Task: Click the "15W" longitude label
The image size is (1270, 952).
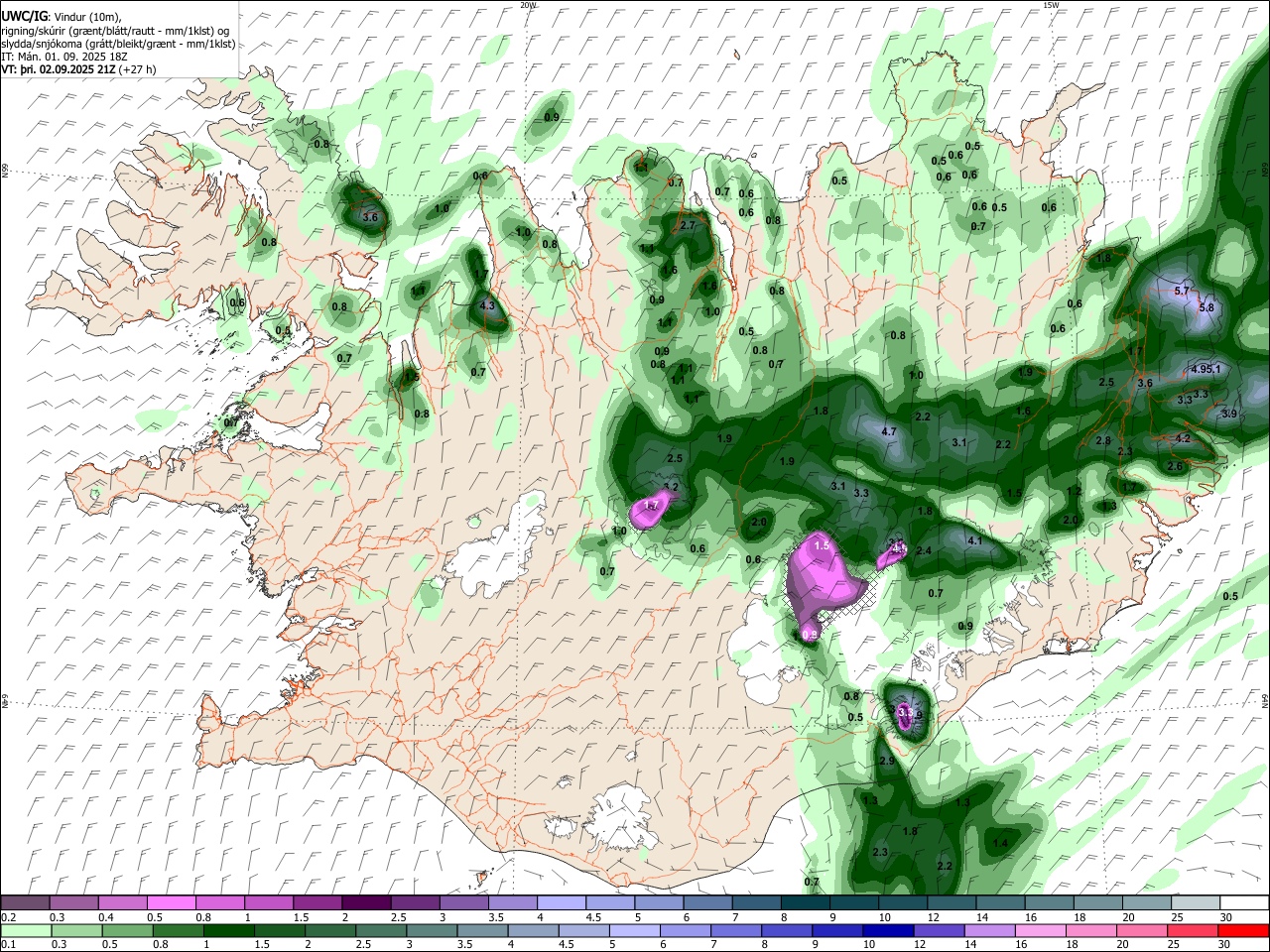Action: 1051,5
